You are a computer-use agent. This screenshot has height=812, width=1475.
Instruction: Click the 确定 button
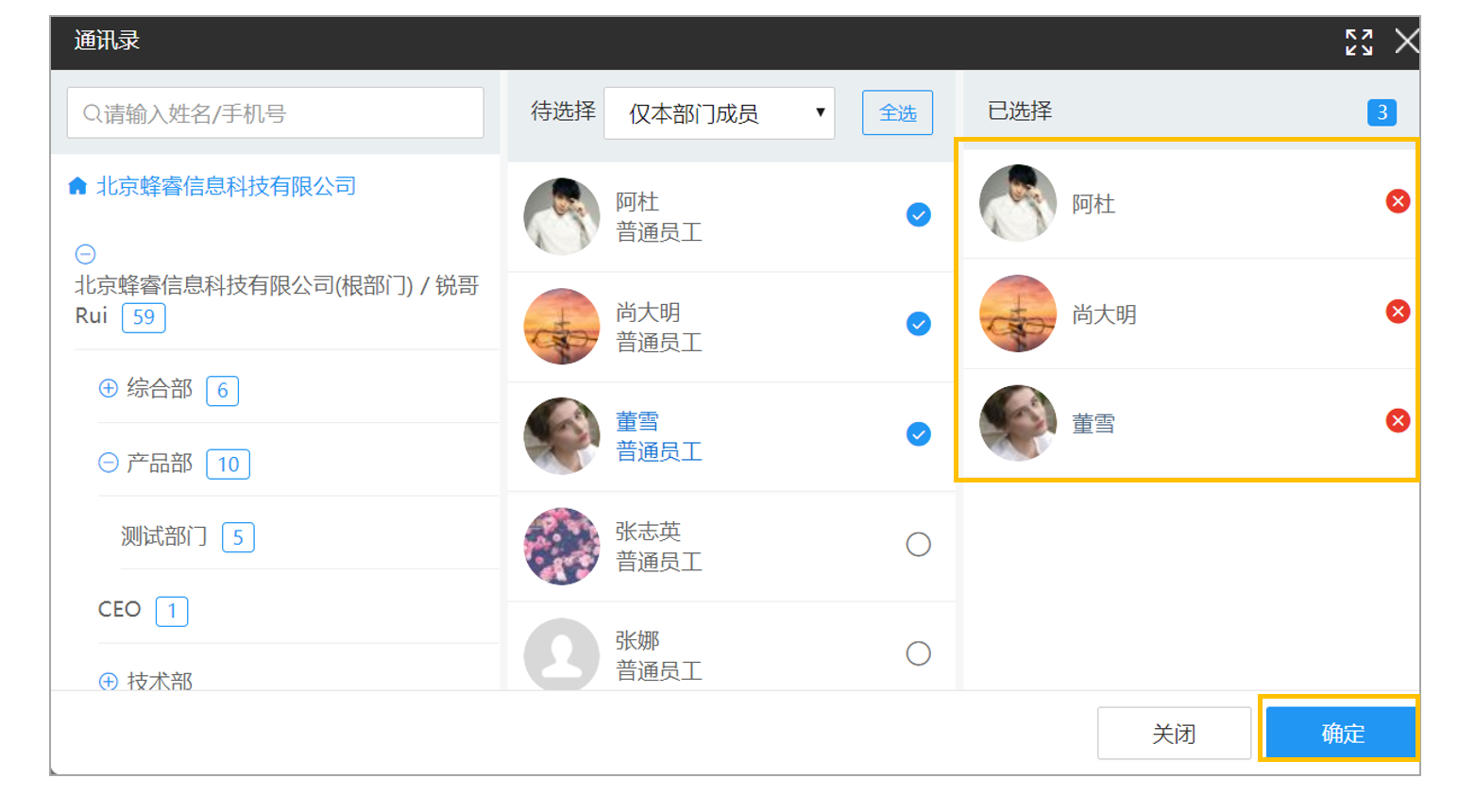(x=1341, y=734)
